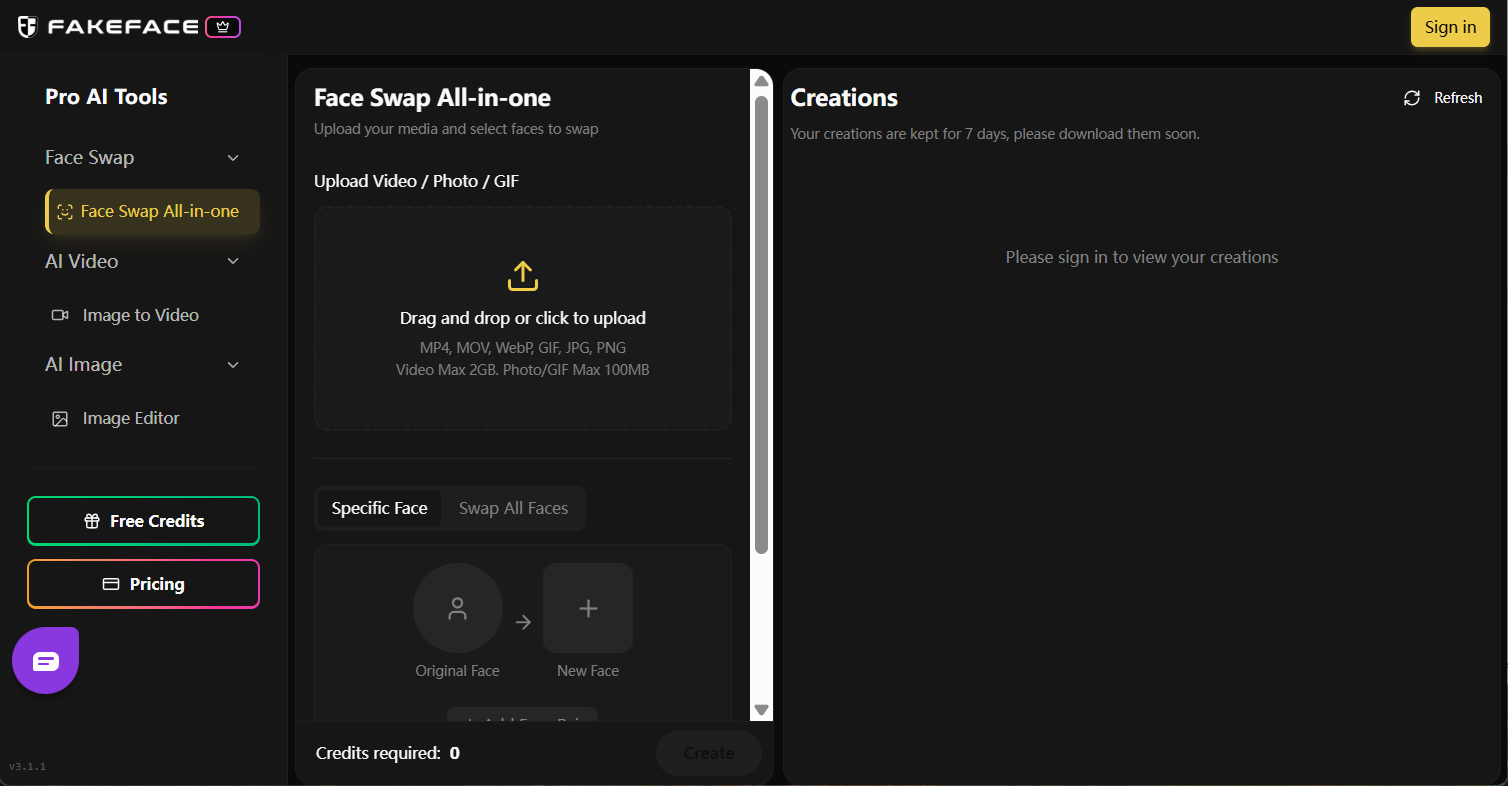Click 'Please sign in to view your creations'
1508x786 pixels.
pos(1142,257)
